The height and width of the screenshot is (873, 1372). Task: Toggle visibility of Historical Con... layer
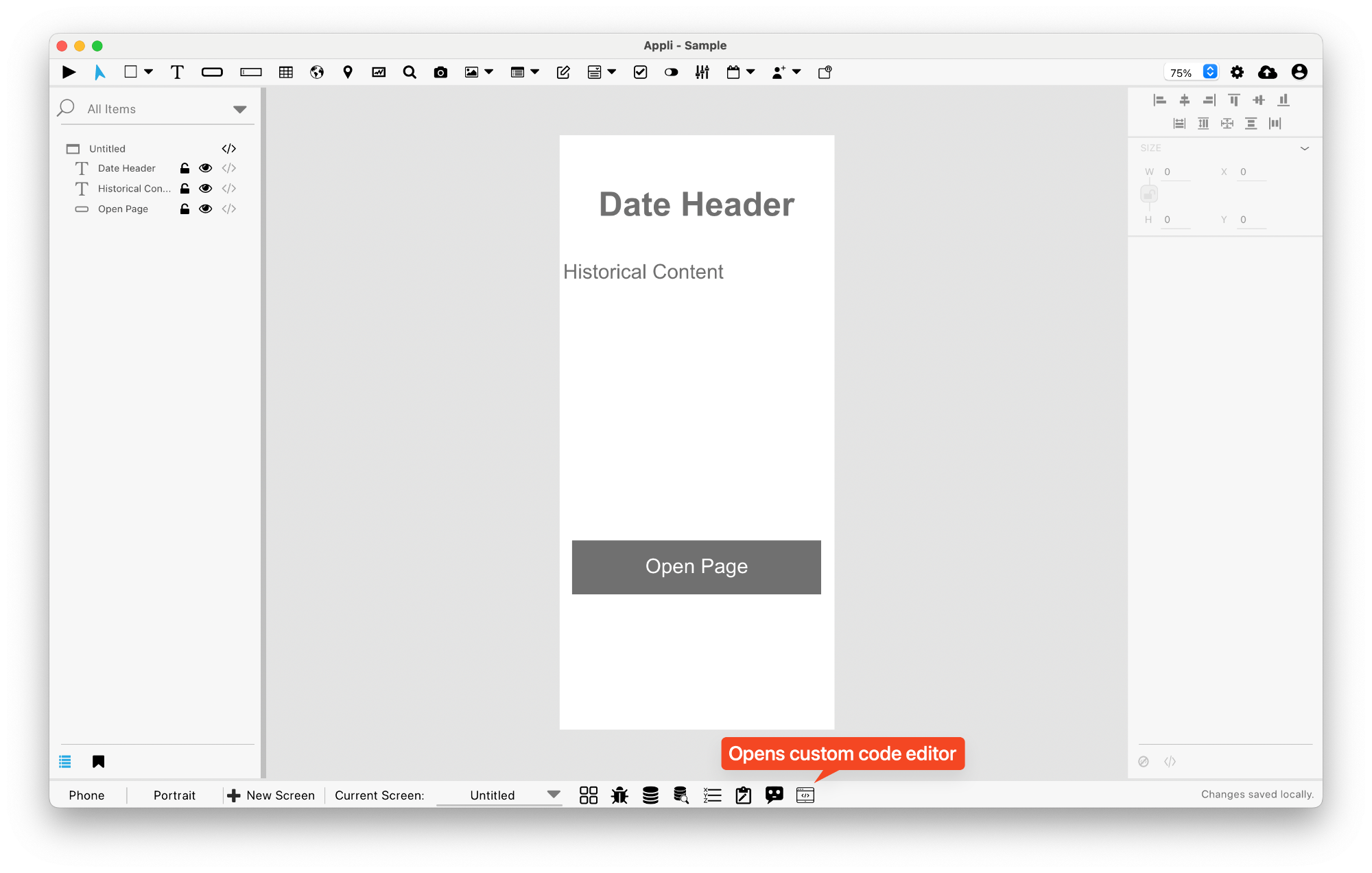click(204, 188)
